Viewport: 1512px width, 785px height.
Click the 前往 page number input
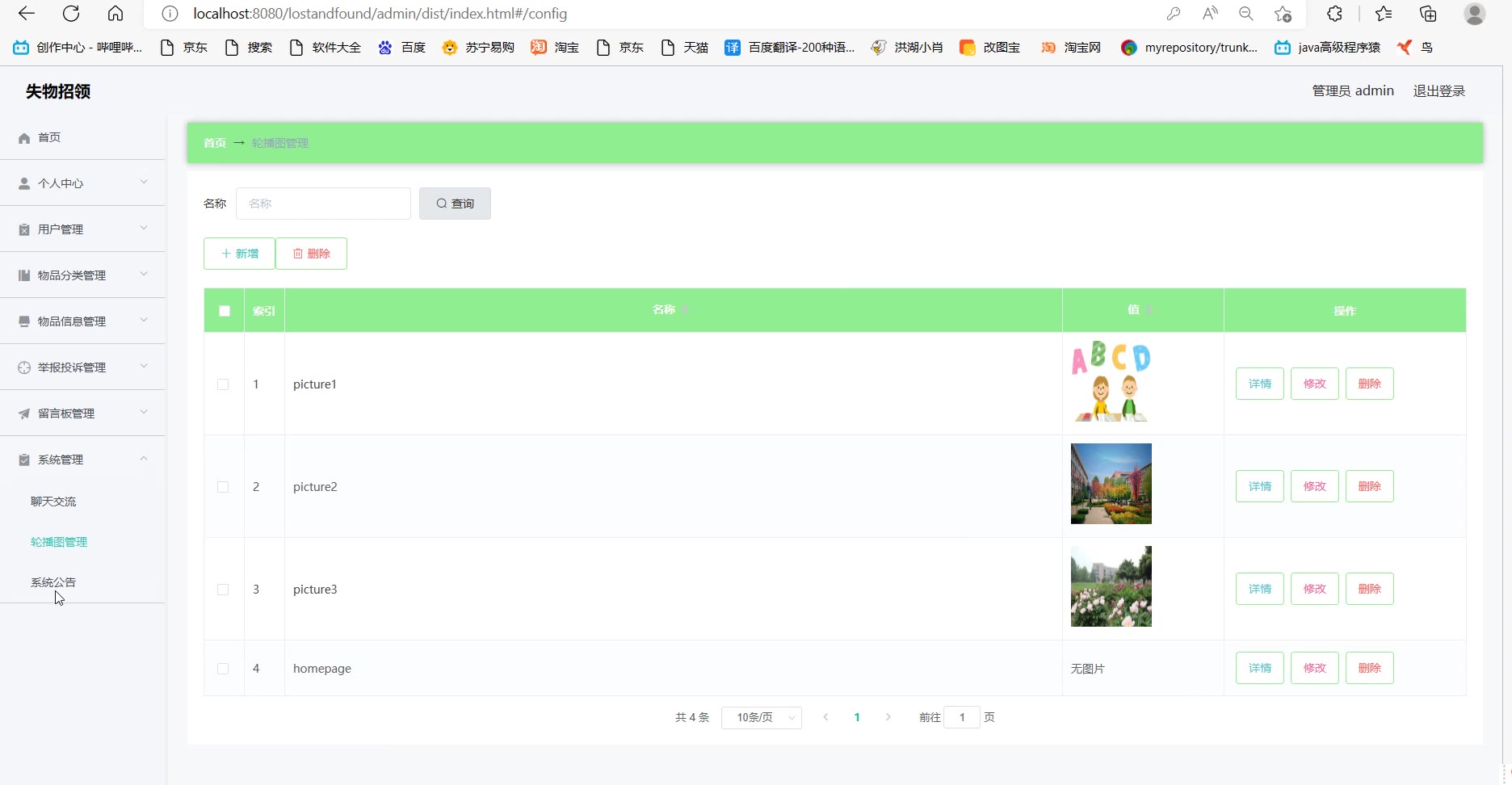tap(962, 717)
